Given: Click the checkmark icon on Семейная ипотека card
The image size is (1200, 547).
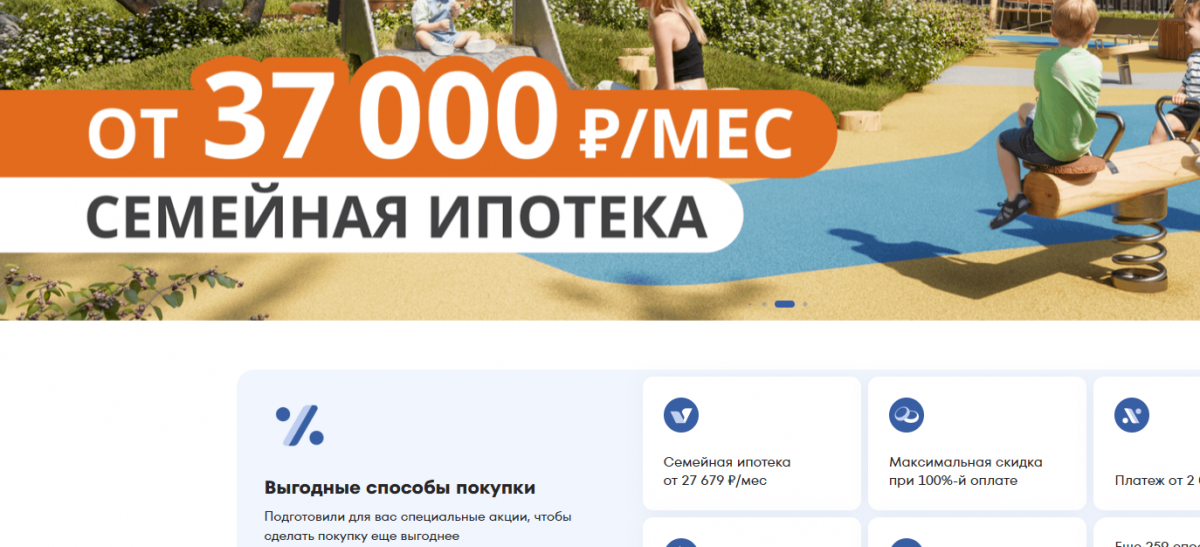Looking at the screenshot, I should click(x=681, y=414).
